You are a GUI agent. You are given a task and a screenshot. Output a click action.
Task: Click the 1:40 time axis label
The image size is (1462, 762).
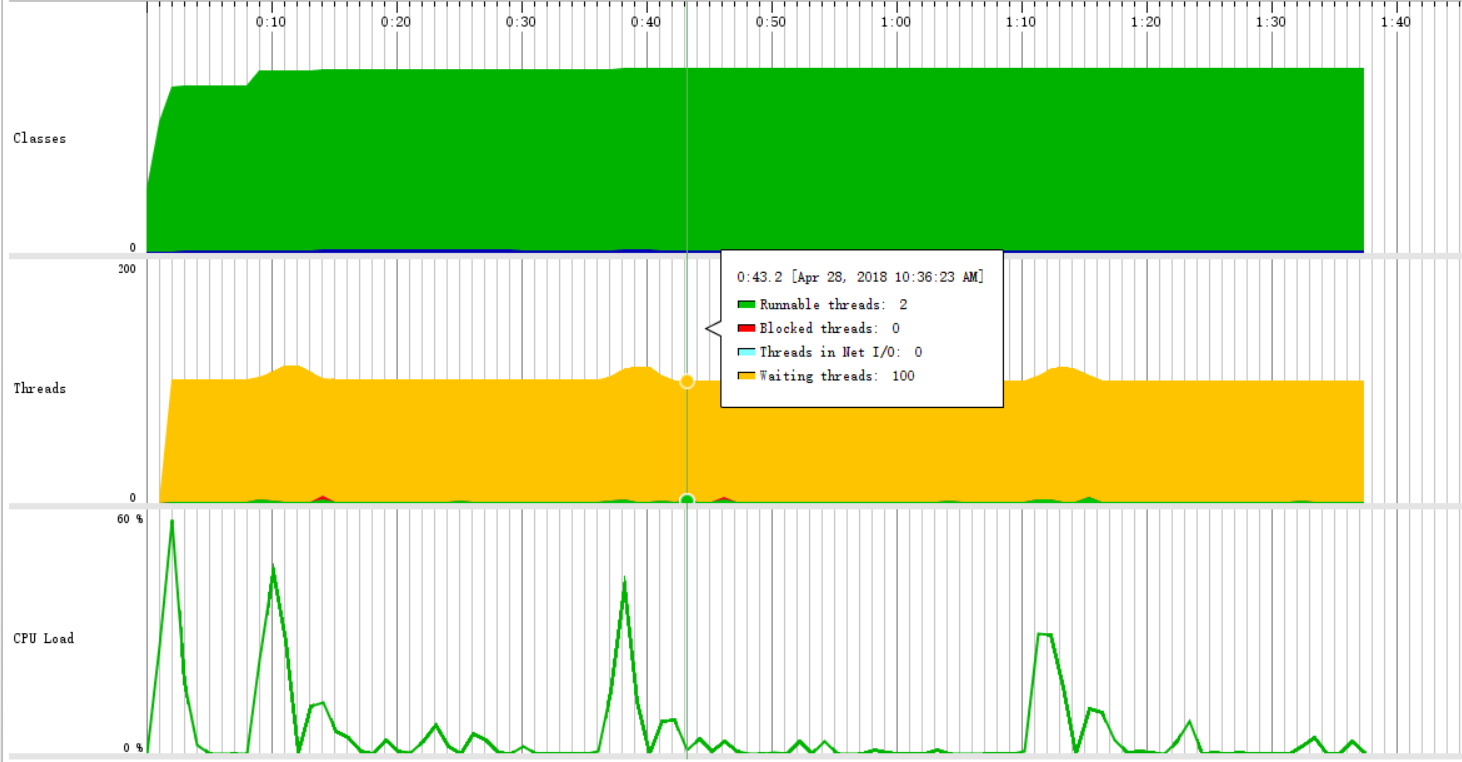pyautogui.click(x=1395, y=22)
